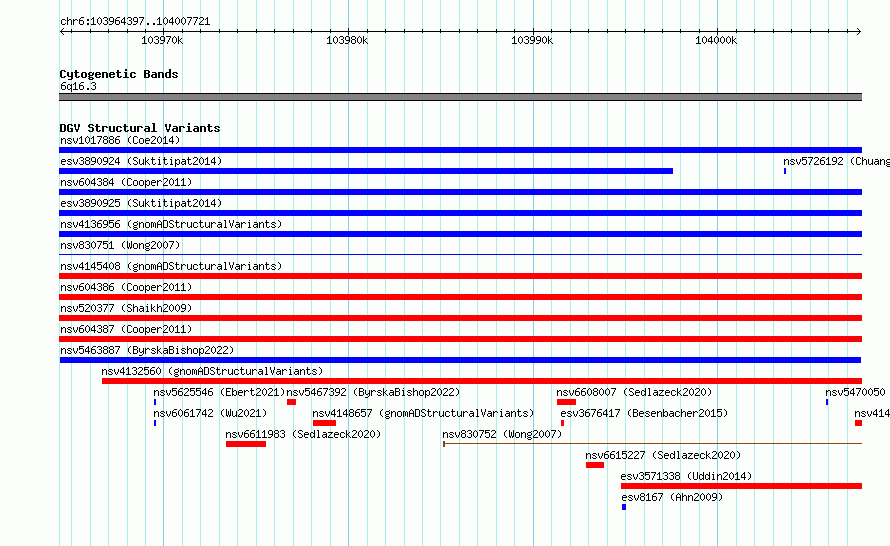Click the DGV Structural Variants track title
This screenshot has width=890, height=546.
coord(140,128)
